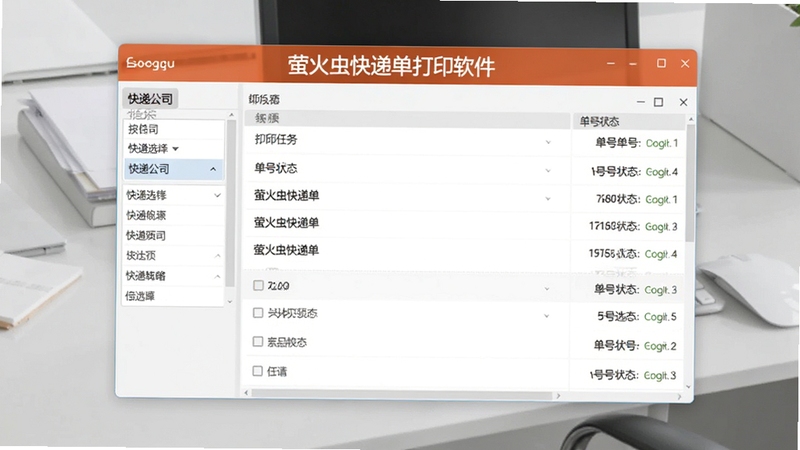
Task: Expand the first 萤火虫快递单 row chevron
Action: (x=548, y=198)
